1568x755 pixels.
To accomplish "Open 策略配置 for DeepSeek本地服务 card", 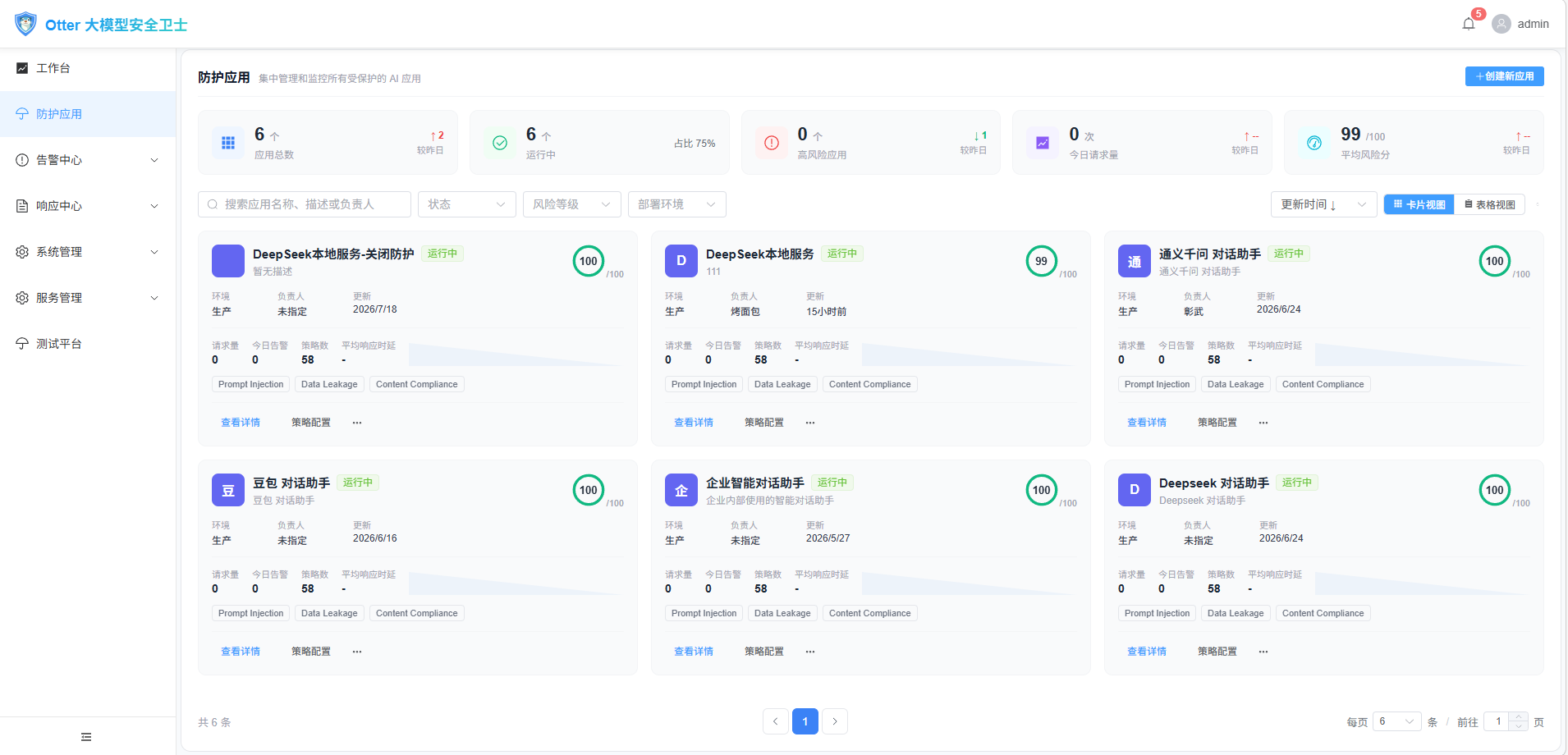I will tap(764, 423).
